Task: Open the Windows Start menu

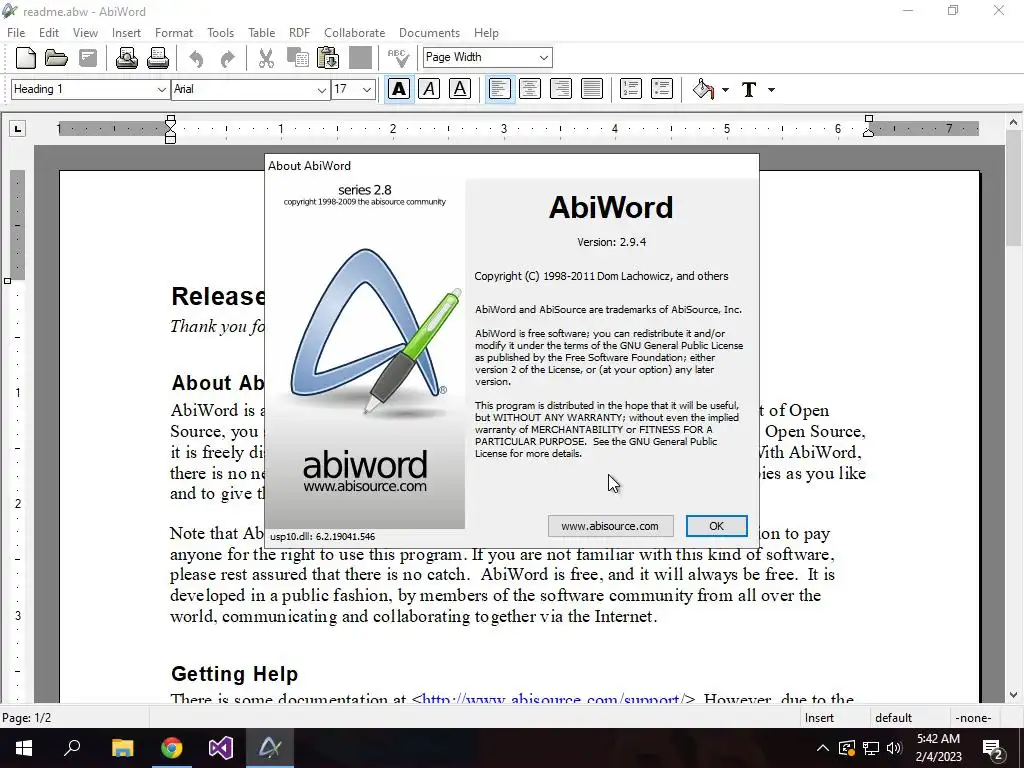Action: tap(24, 748)
